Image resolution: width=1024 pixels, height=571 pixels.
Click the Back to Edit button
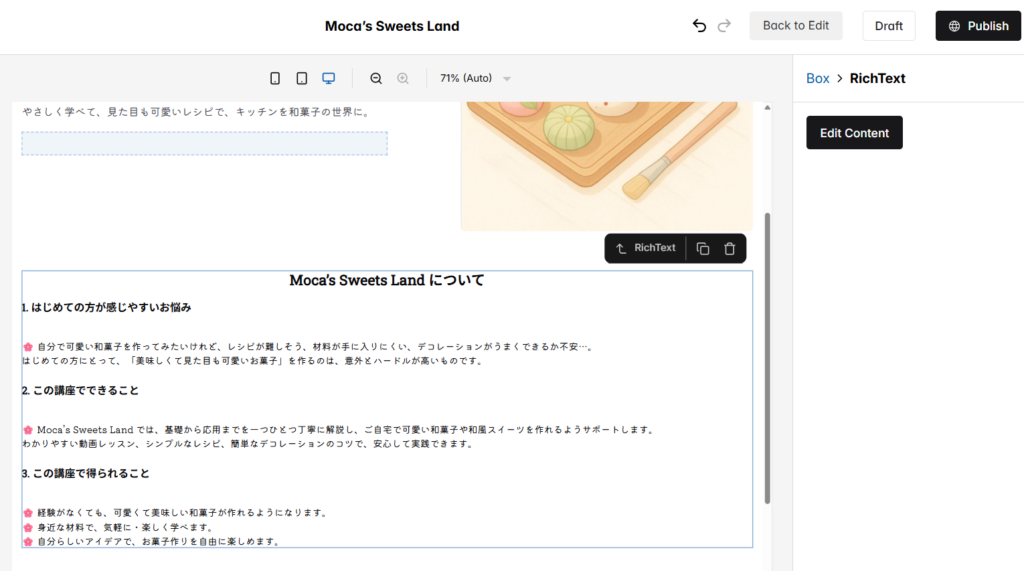[x=795, y=26]
